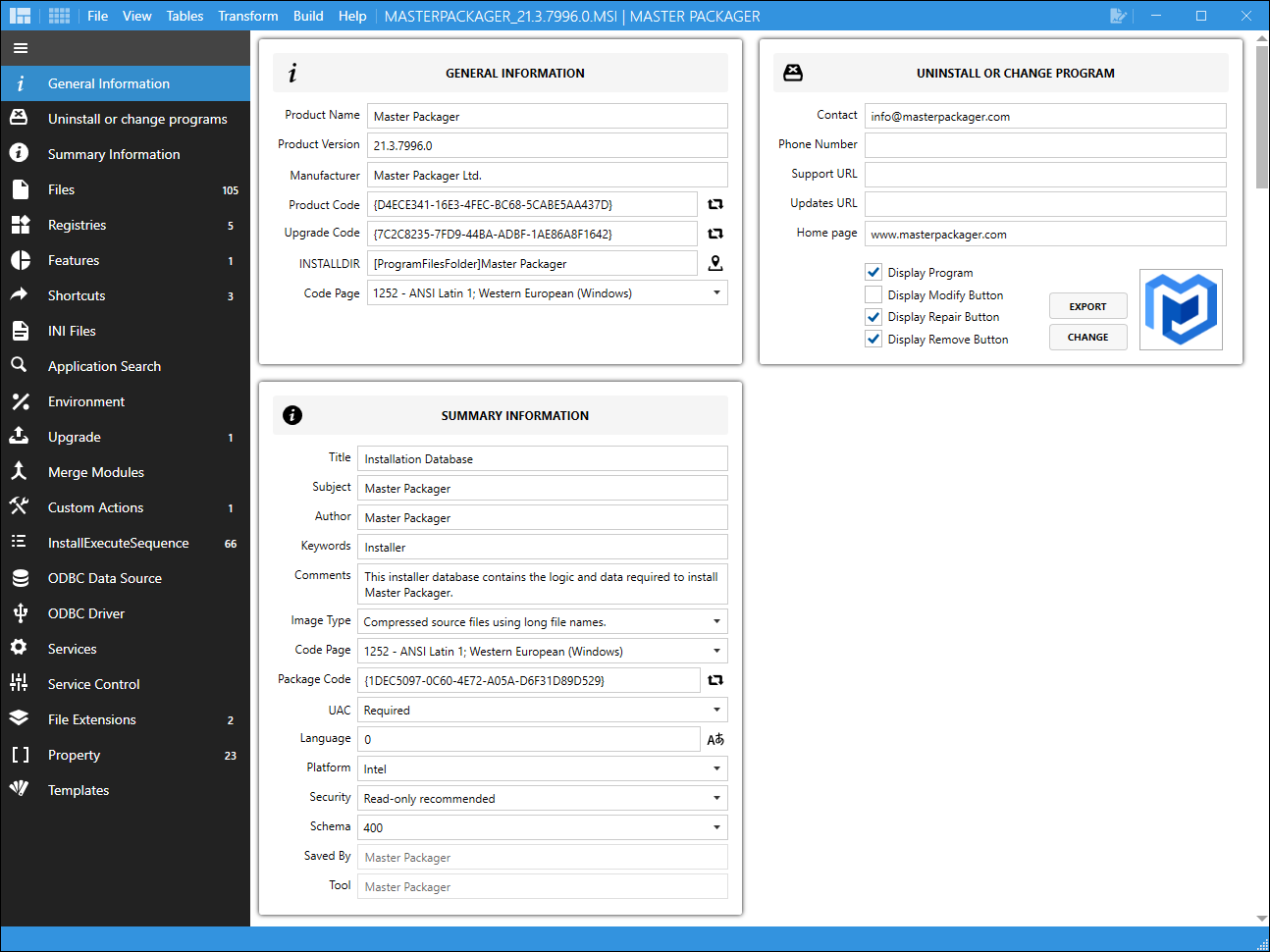The height and width of the screenshot is (952, 1270).
Task: Expand the Platform dropdown
Action: tap(717, 768)
